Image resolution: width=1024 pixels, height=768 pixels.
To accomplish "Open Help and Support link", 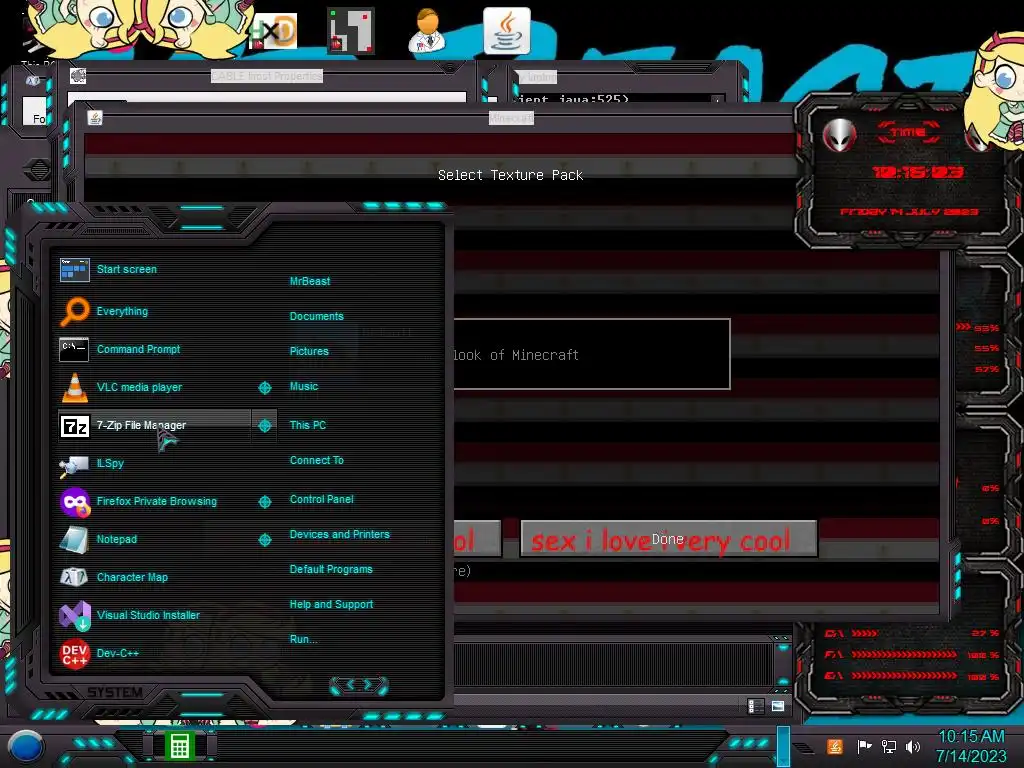I will tap(331, 605).
